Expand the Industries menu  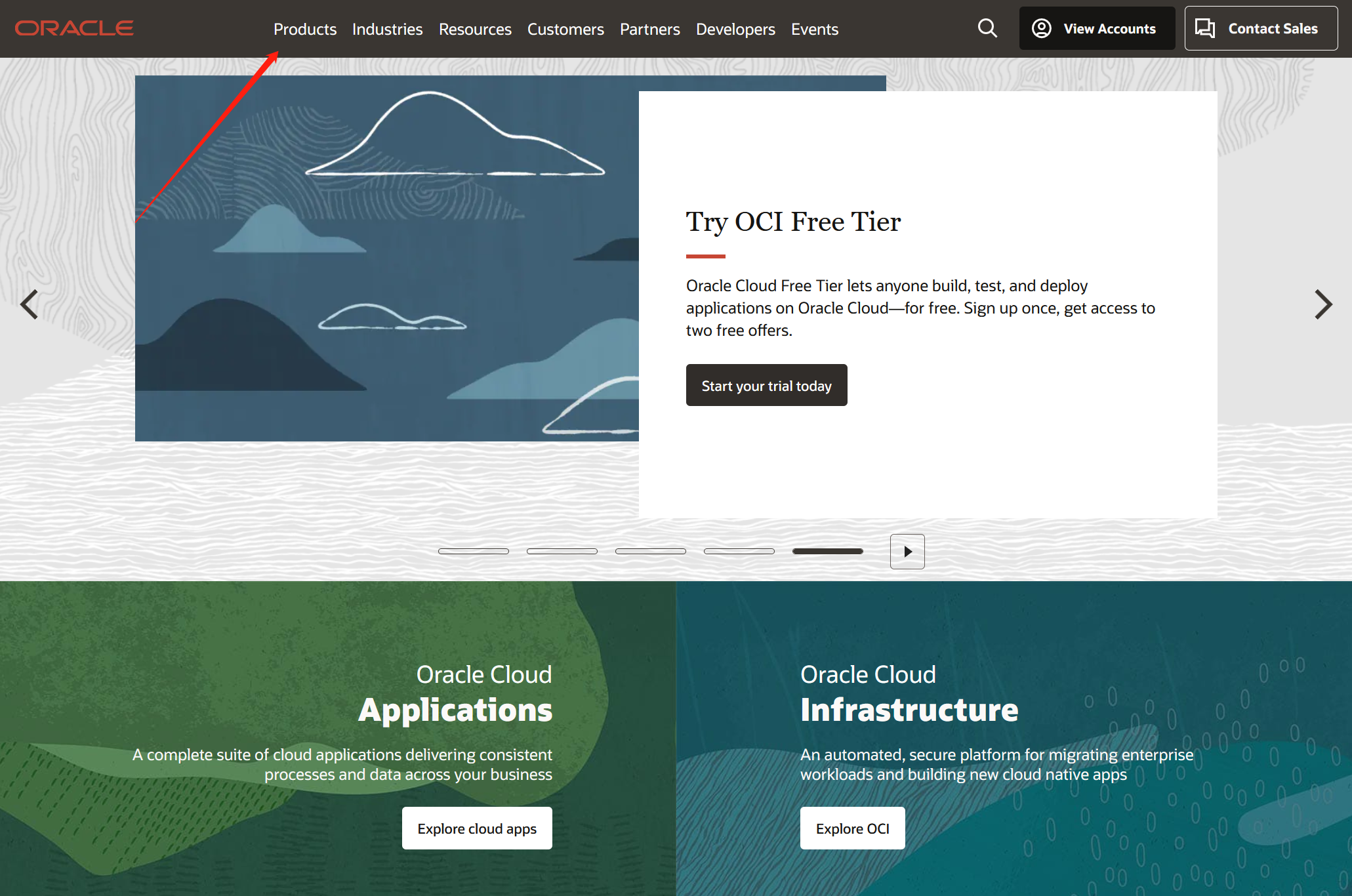(x=387, y=30)
